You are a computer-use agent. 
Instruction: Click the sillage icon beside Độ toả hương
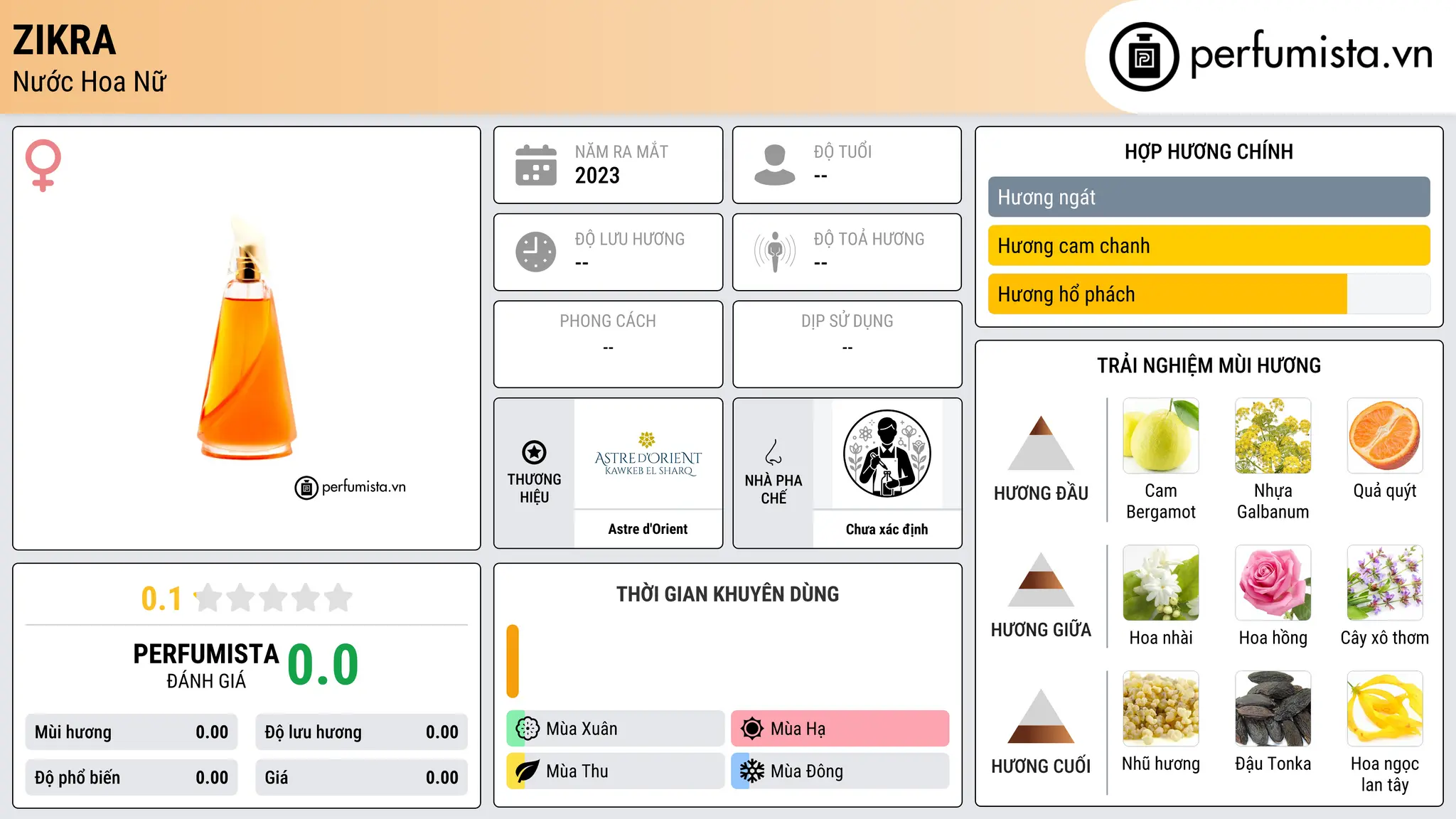pyautogui.click(x=775, y=252)
